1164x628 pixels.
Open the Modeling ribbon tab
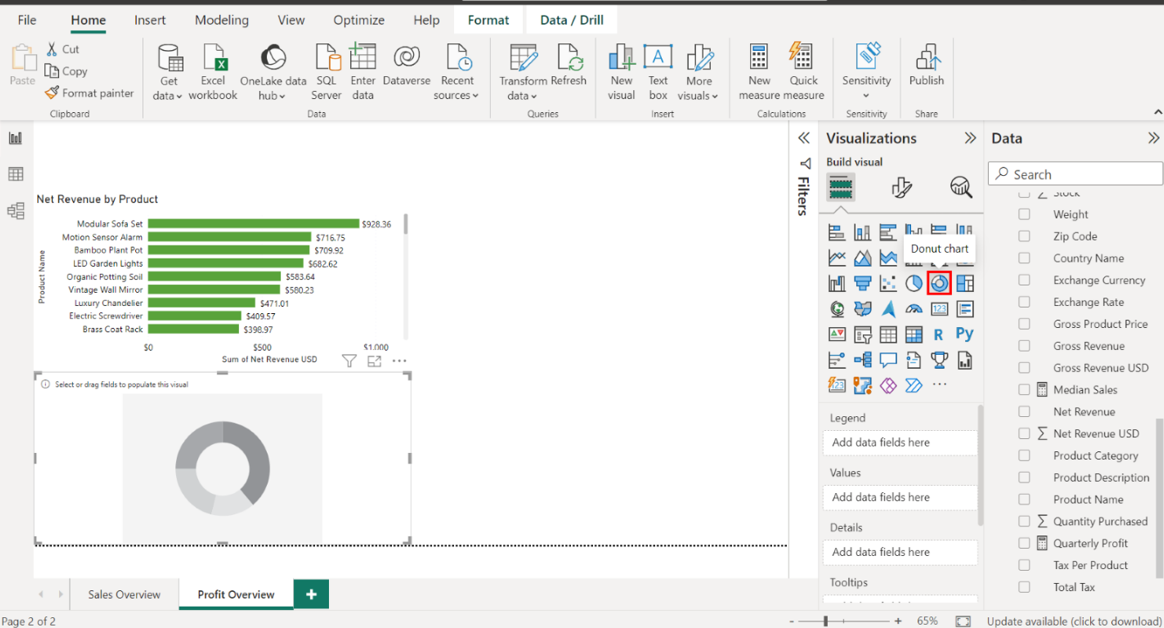point(221,20)
